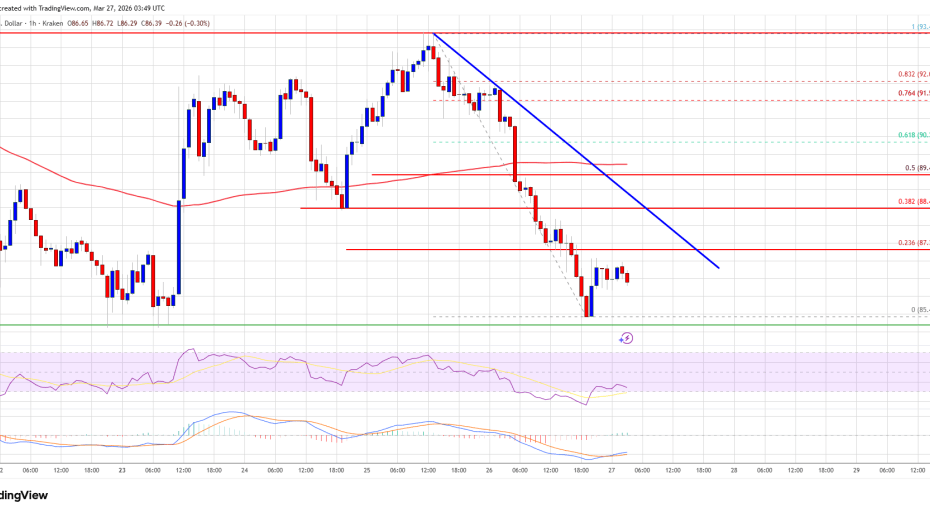Click the Fibonacci 0.764 level label
This screenshot has width=930, height=512.
click(x=913, y=93)
